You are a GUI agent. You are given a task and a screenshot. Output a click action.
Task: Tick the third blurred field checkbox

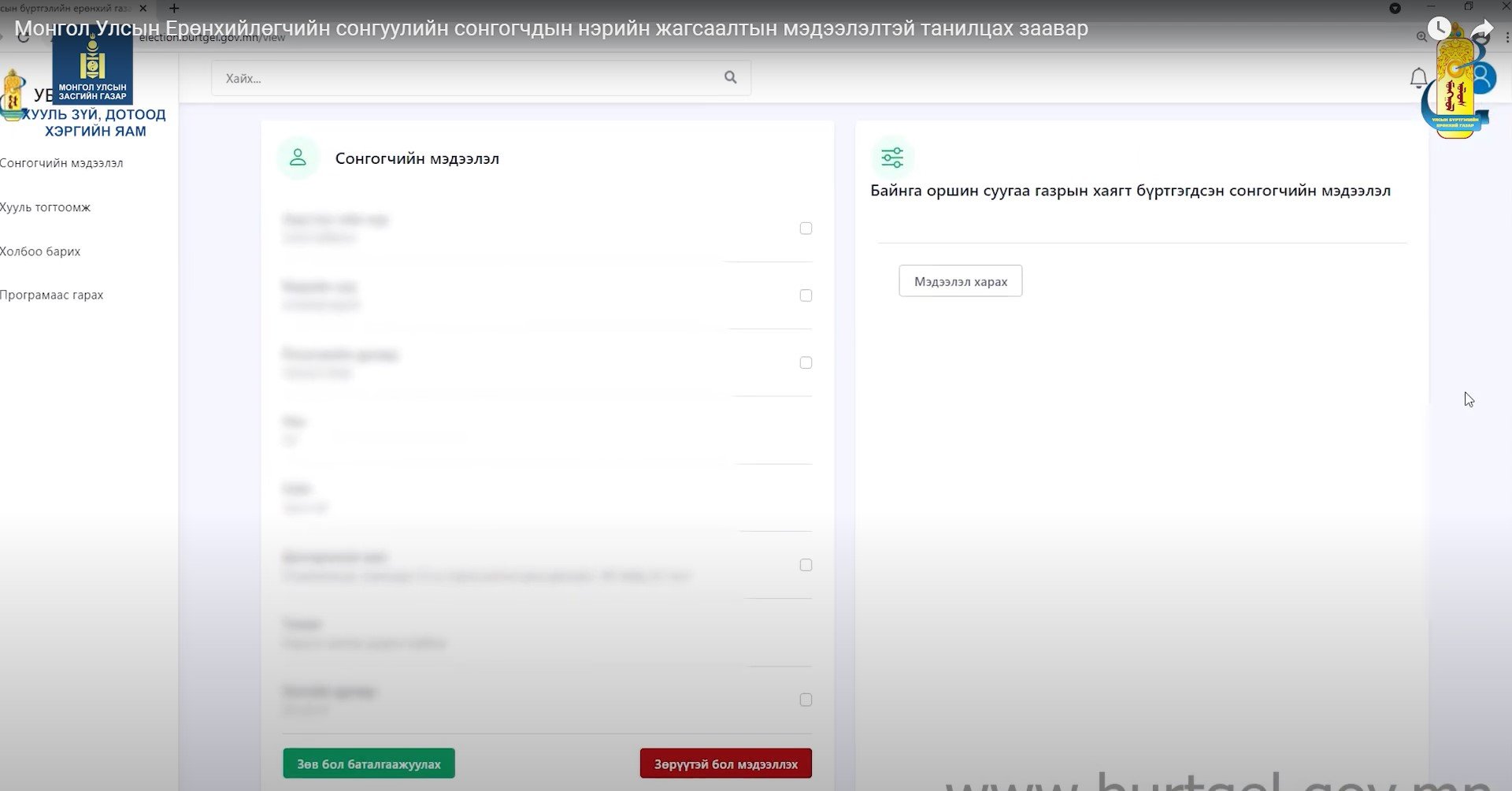coord(806,362)
